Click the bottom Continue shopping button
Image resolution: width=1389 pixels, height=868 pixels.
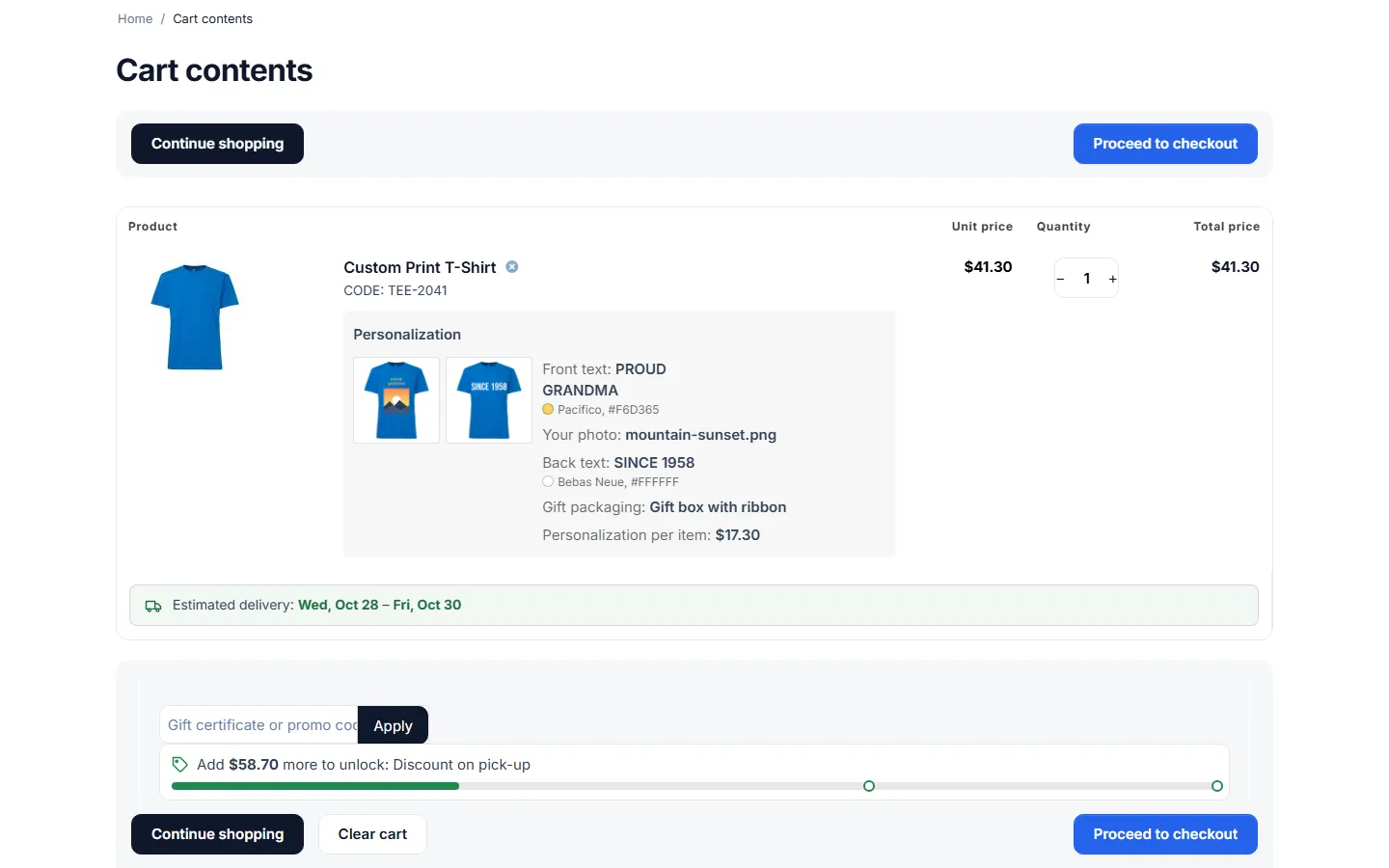[x=217, y=834]
